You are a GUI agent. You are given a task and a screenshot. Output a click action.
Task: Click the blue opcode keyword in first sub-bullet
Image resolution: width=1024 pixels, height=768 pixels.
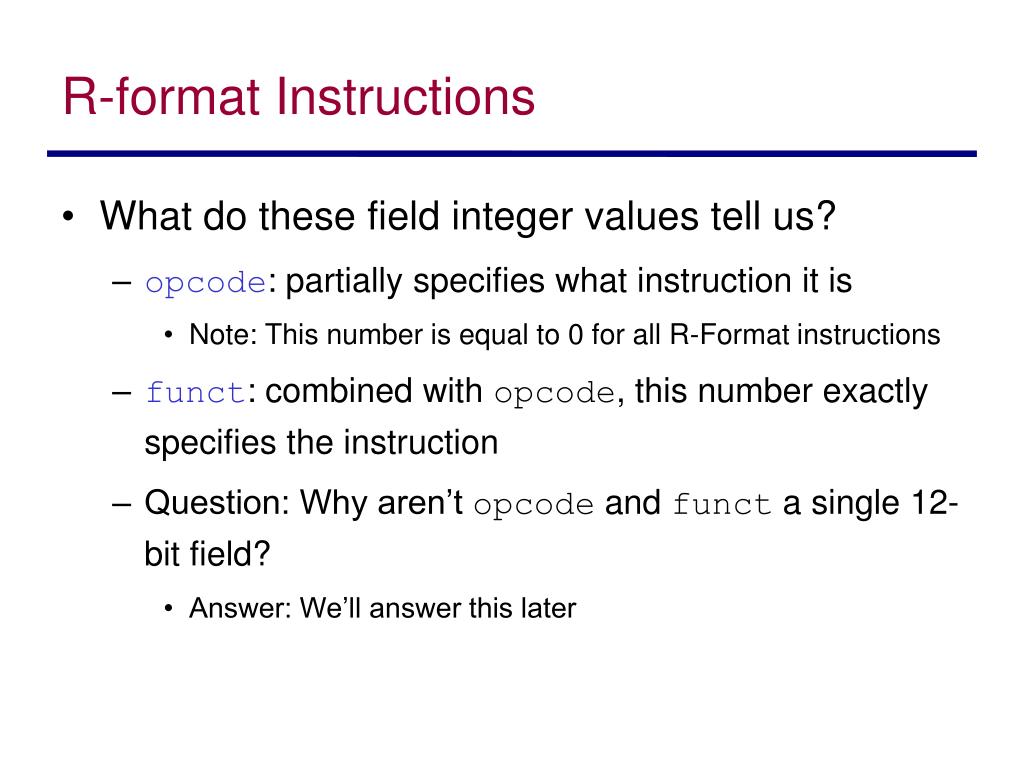pyautogui.click(x=206, y=283)
